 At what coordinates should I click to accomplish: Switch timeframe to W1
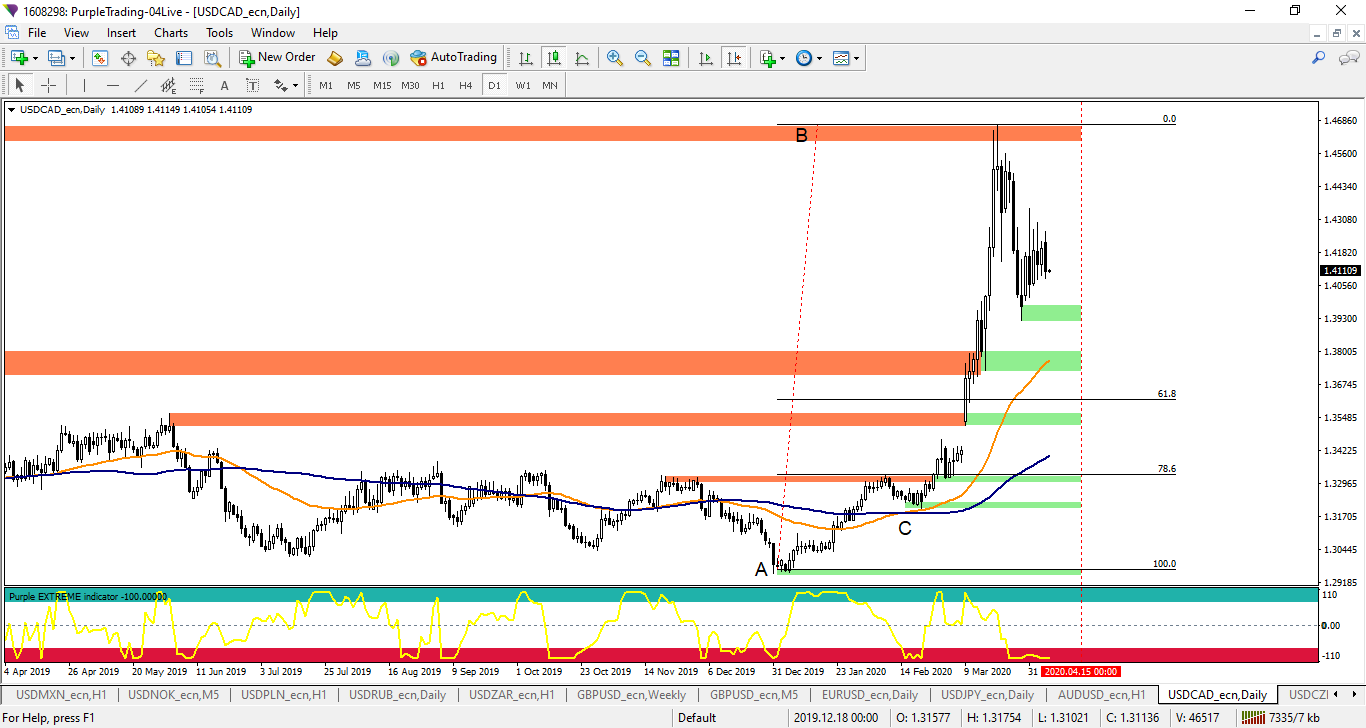(x=523, y=85)
